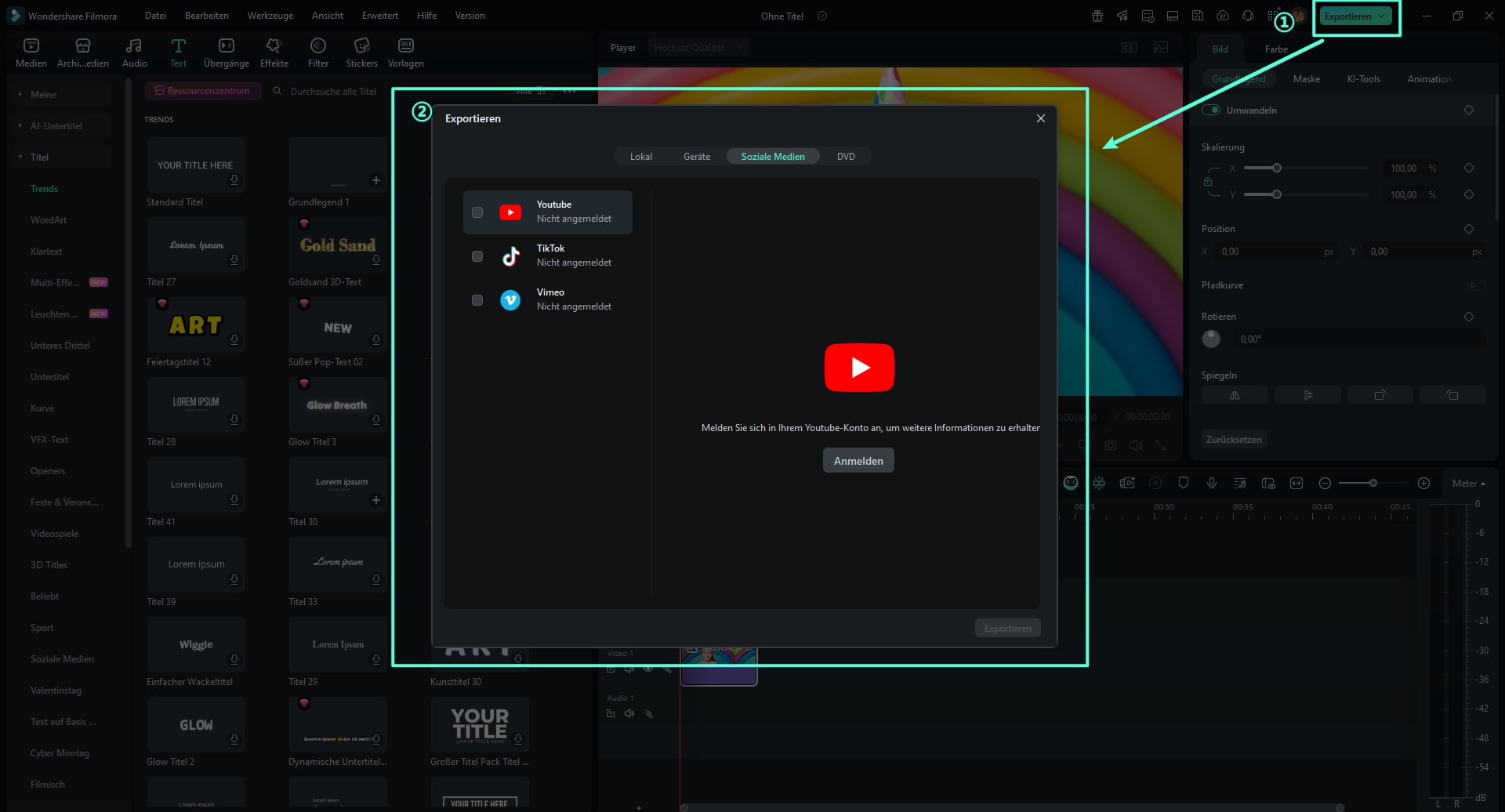Toggle the scale aspect lock icon
1505x812 pixels.
(1208, 182)
